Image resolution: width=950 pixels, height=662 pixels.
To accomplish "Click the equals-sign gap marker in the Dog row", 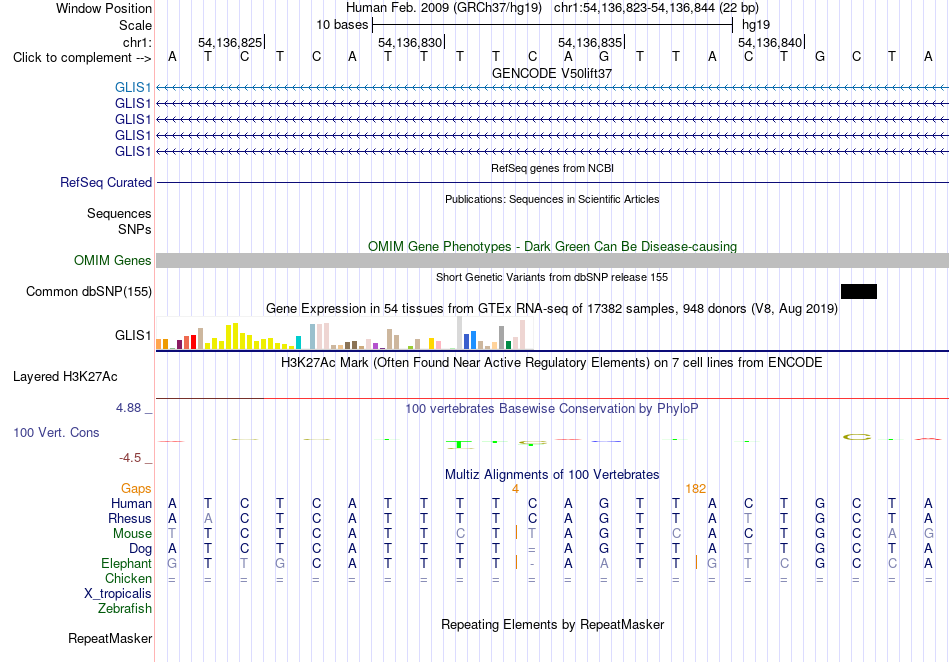I will (532, 549).
